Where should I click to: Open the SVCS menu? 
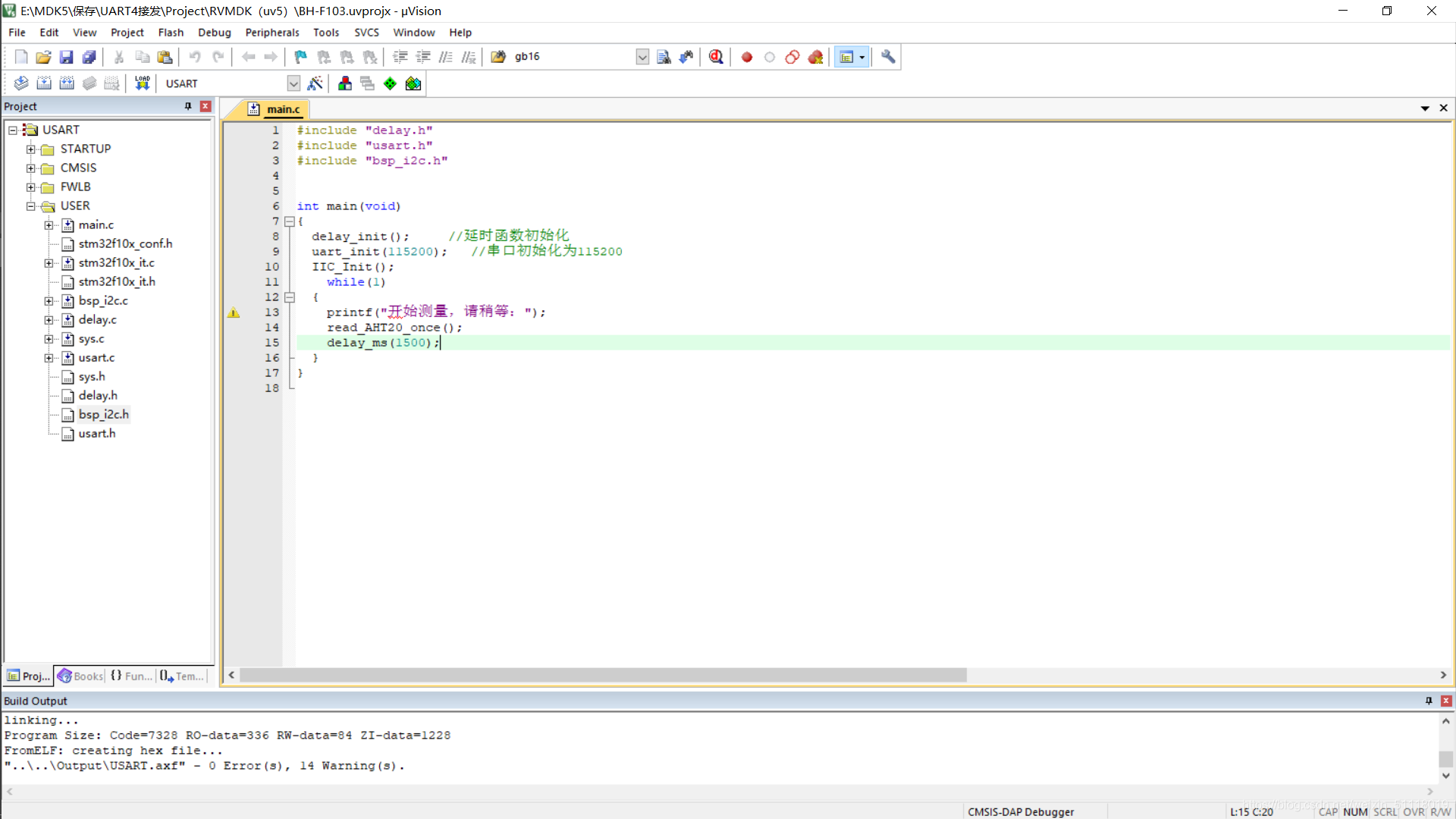tap(366, 33)
